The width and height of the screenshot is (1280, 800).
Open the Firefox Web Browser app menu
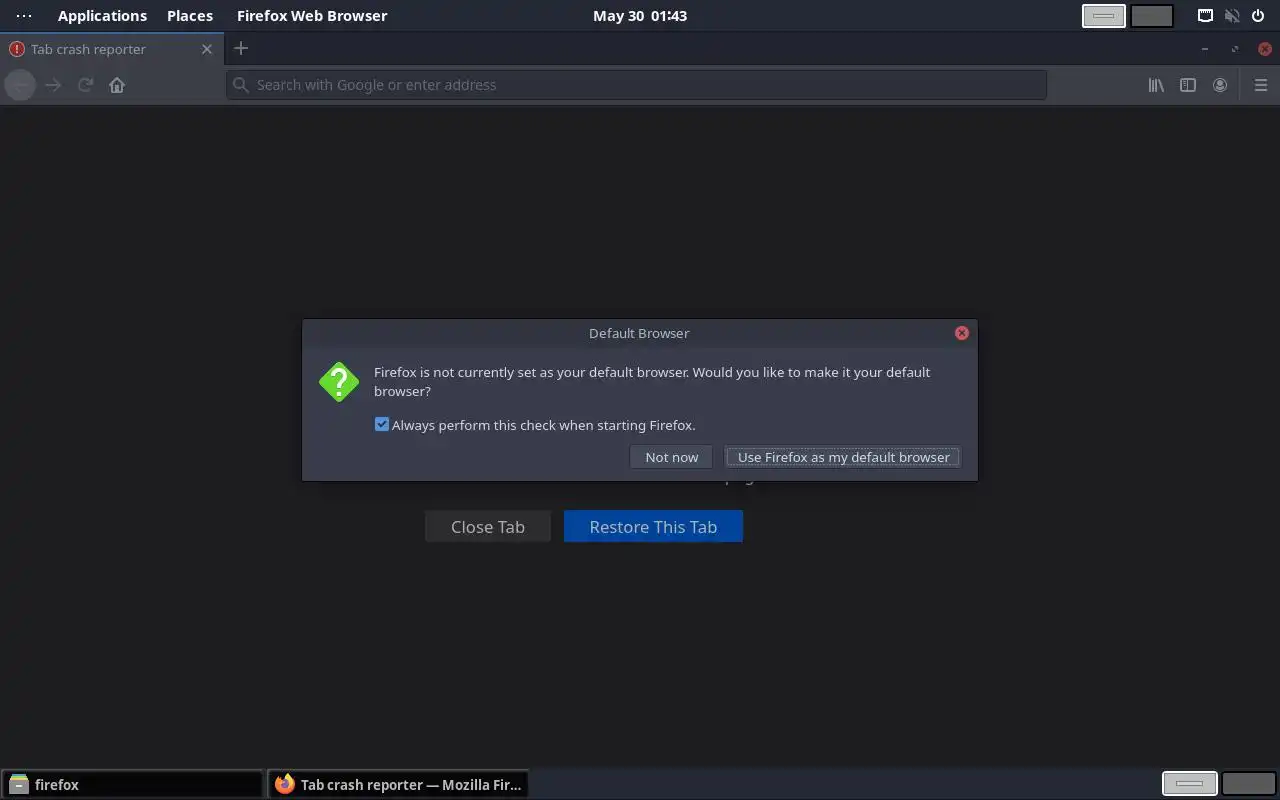tap(312, 16)
